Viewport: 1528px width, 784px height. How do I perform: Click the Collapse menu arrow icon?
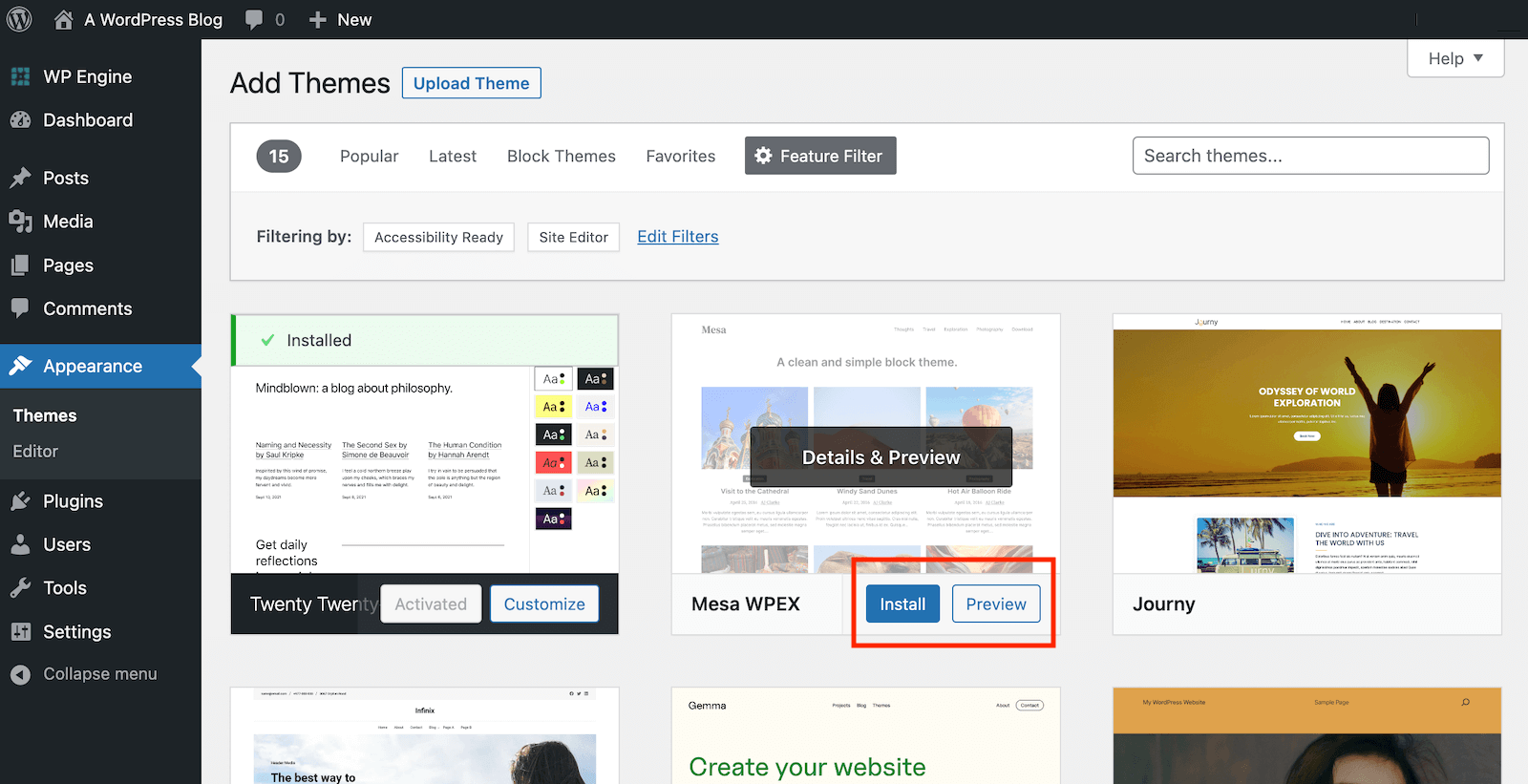click(x=20, y=674)
